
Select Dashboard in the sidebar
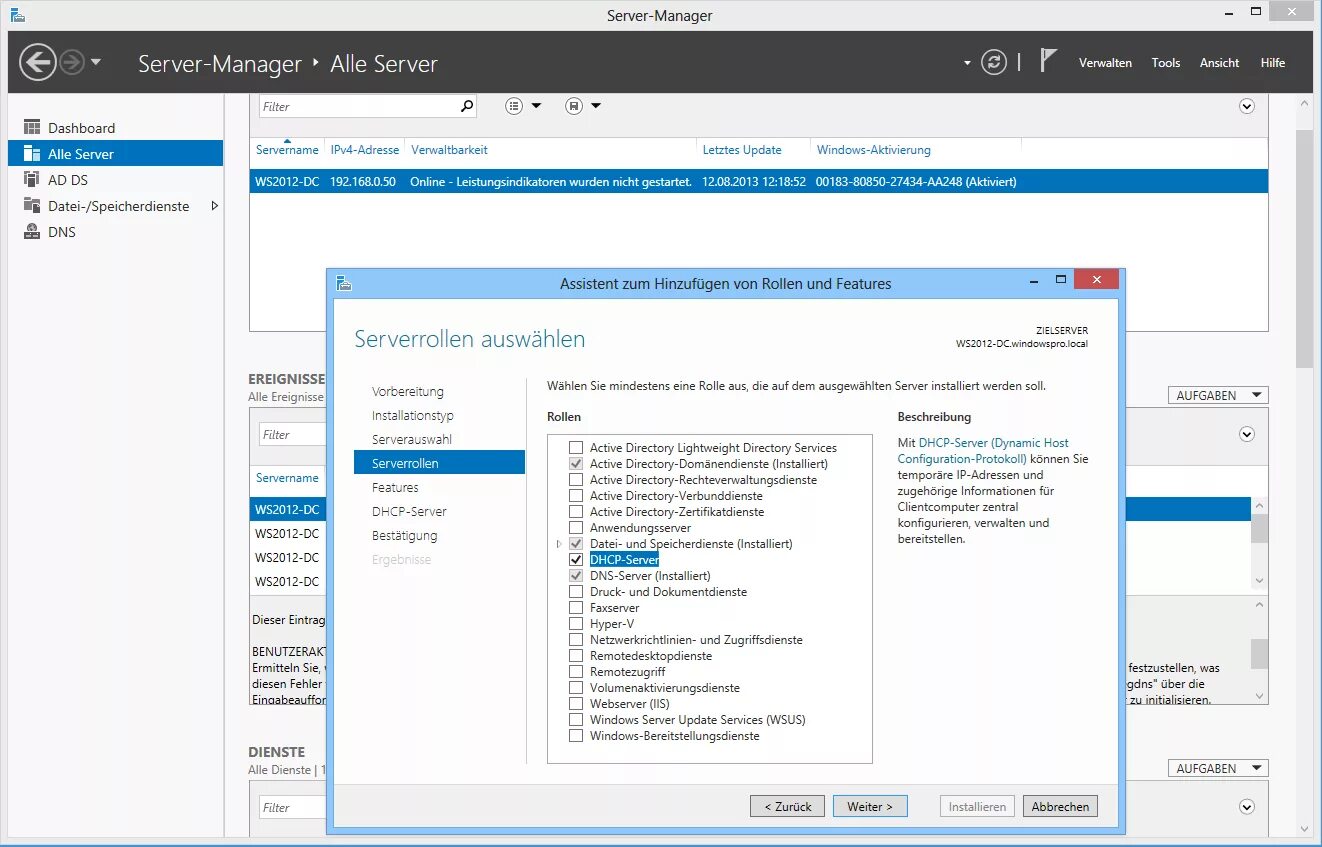pyautogui.click(x=115, y=128)
